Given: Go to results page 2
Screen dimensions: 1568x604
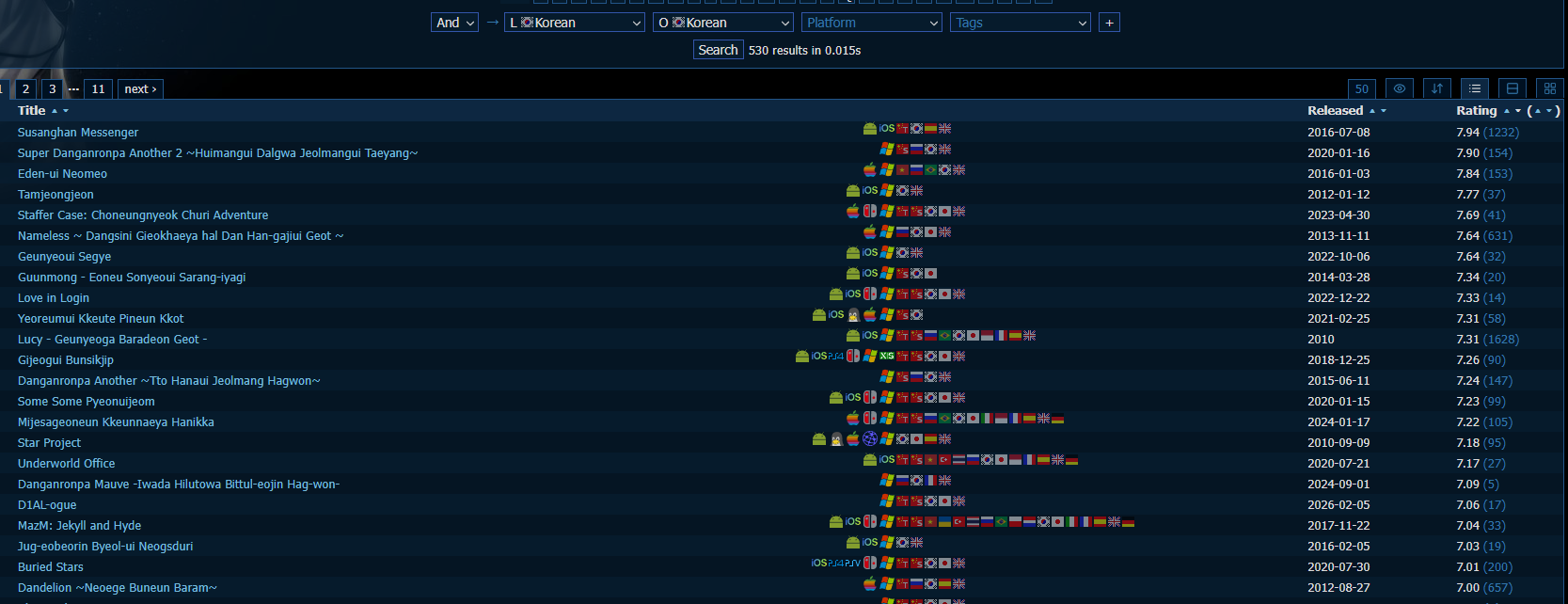Looking at the screenshot, I should pyautogui.click(x=25, y=88).
